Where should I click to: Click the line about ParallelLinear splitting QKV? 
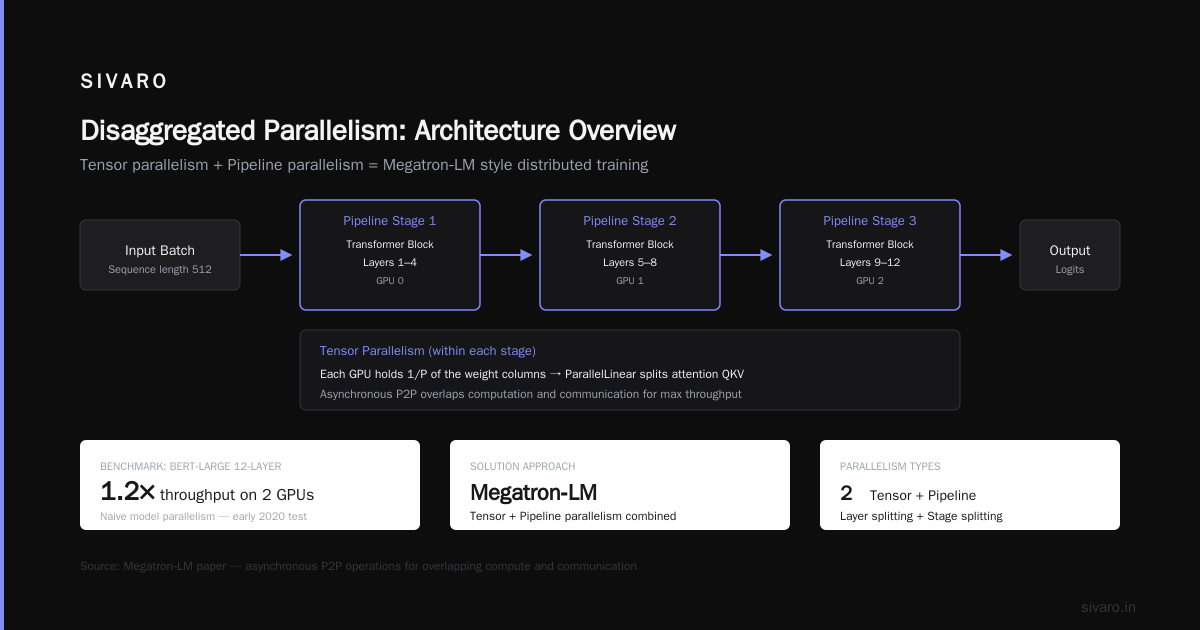pos(532,374)
